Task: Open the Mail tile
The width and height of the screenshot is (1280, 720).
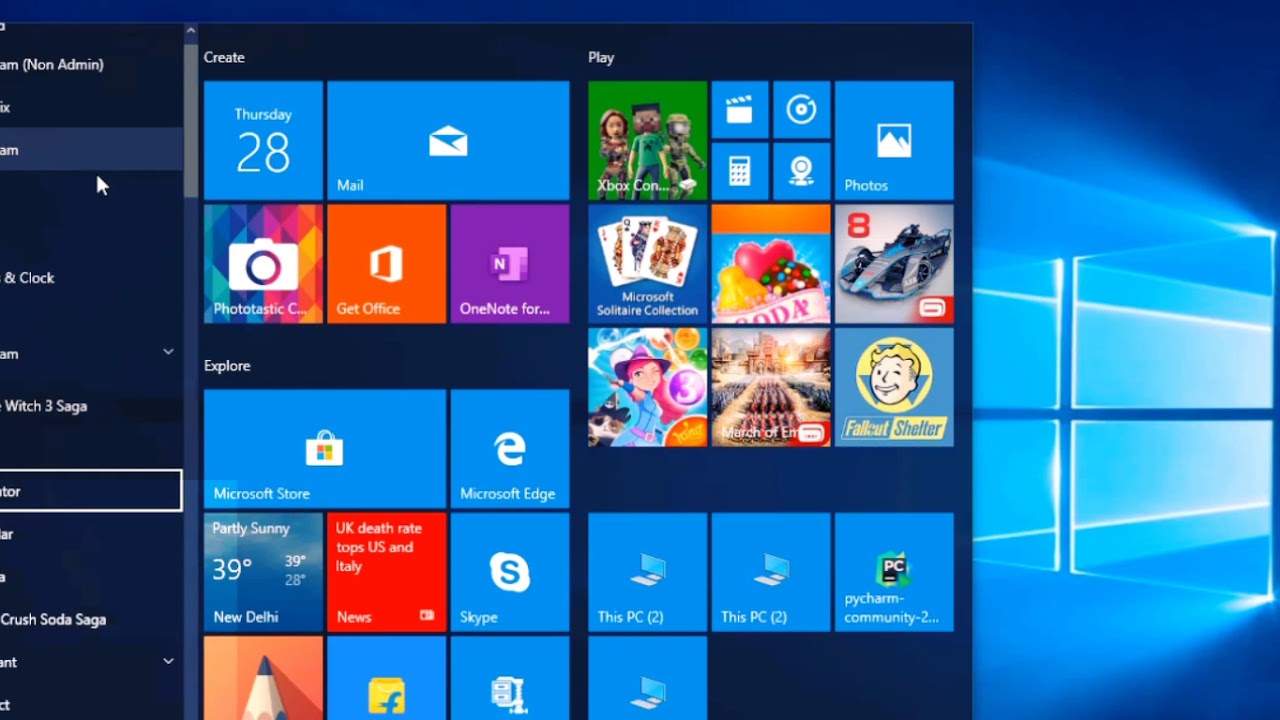Action: click(448, 140)
